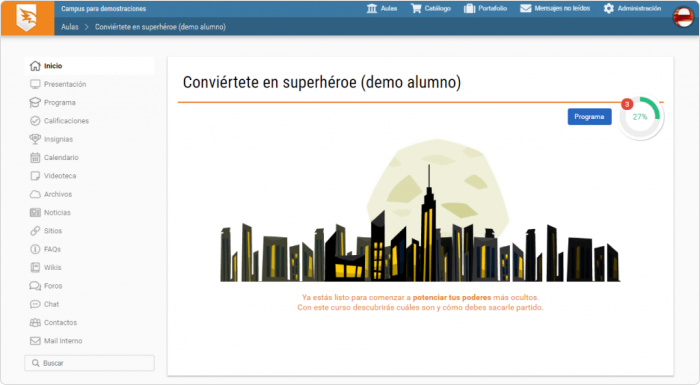The height and width of the screenshot is (385, 700).
Task: Open the user avatar in top corner
Action: coord(683,17)
